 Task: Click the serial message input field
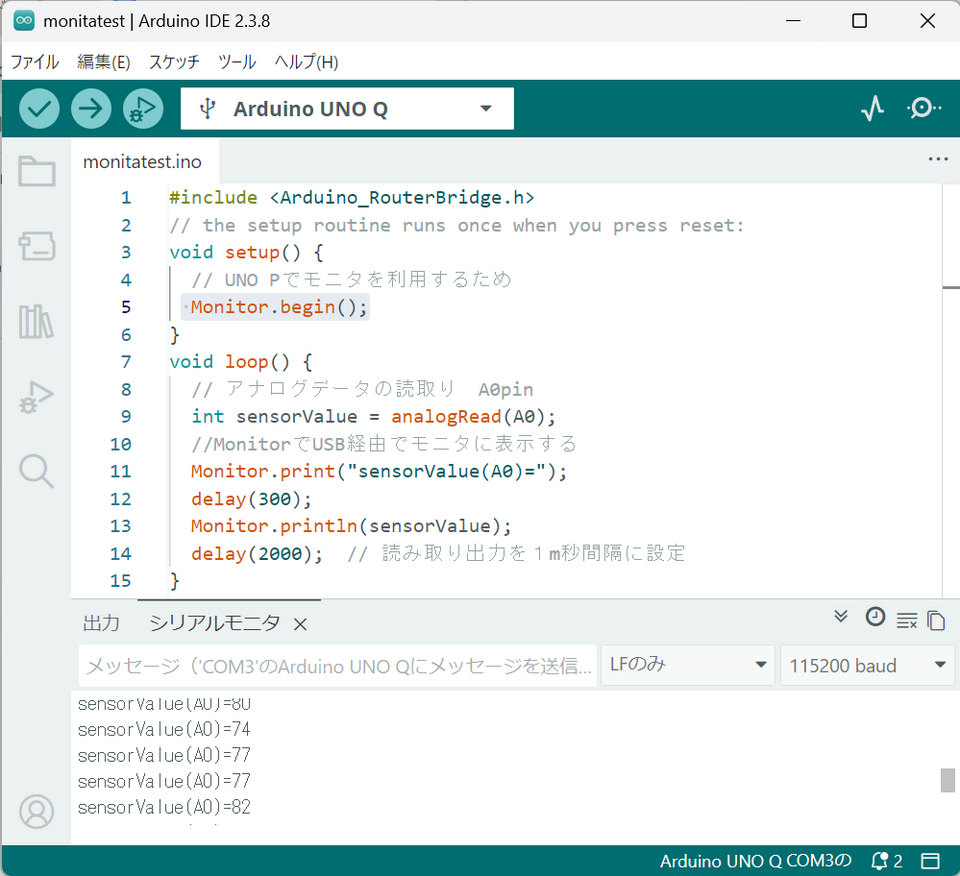[337, 665]
